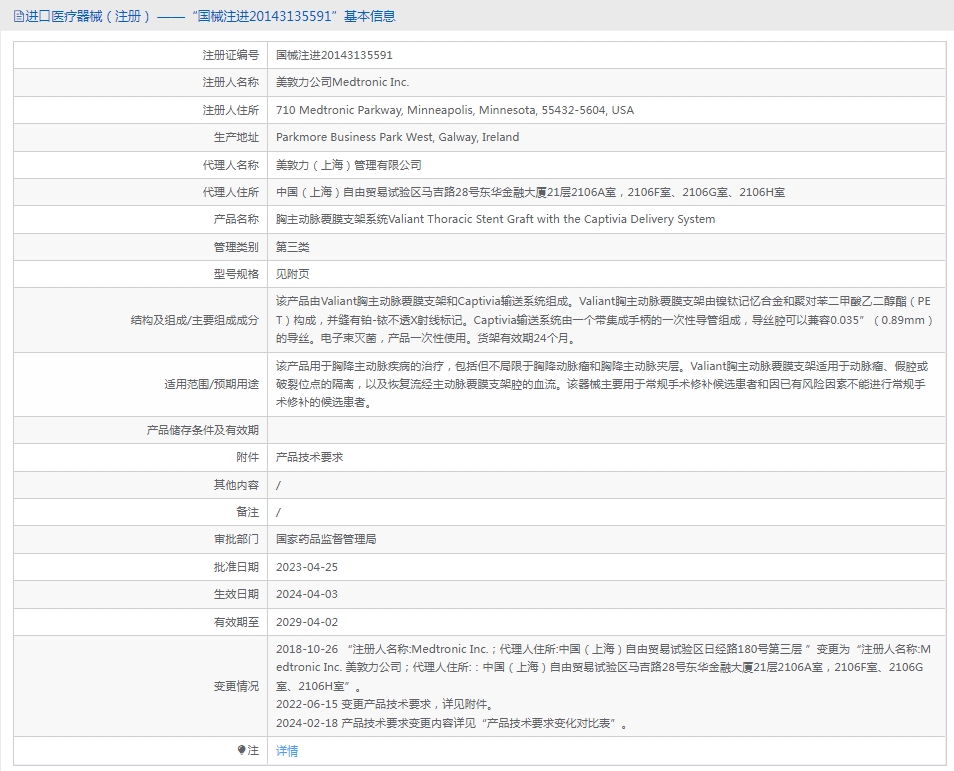Click the 注册人名称 label
Viewport: 954px width, 771px height.
click(231, 82)
